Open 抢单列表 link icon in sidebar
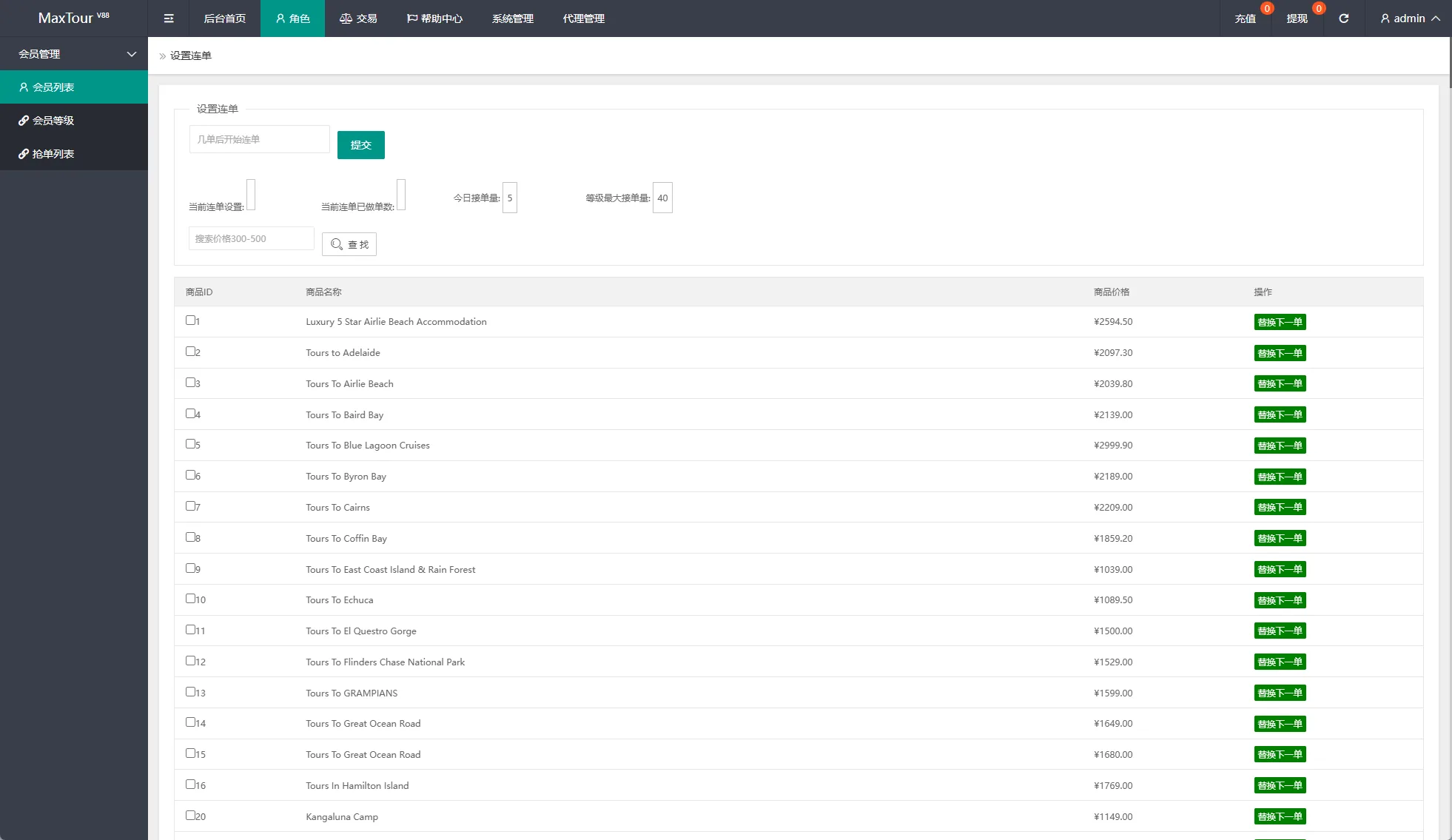Image resolution: width=1452 pixels, height=840 pixels. pyautogui.click(x=24, y=154)
